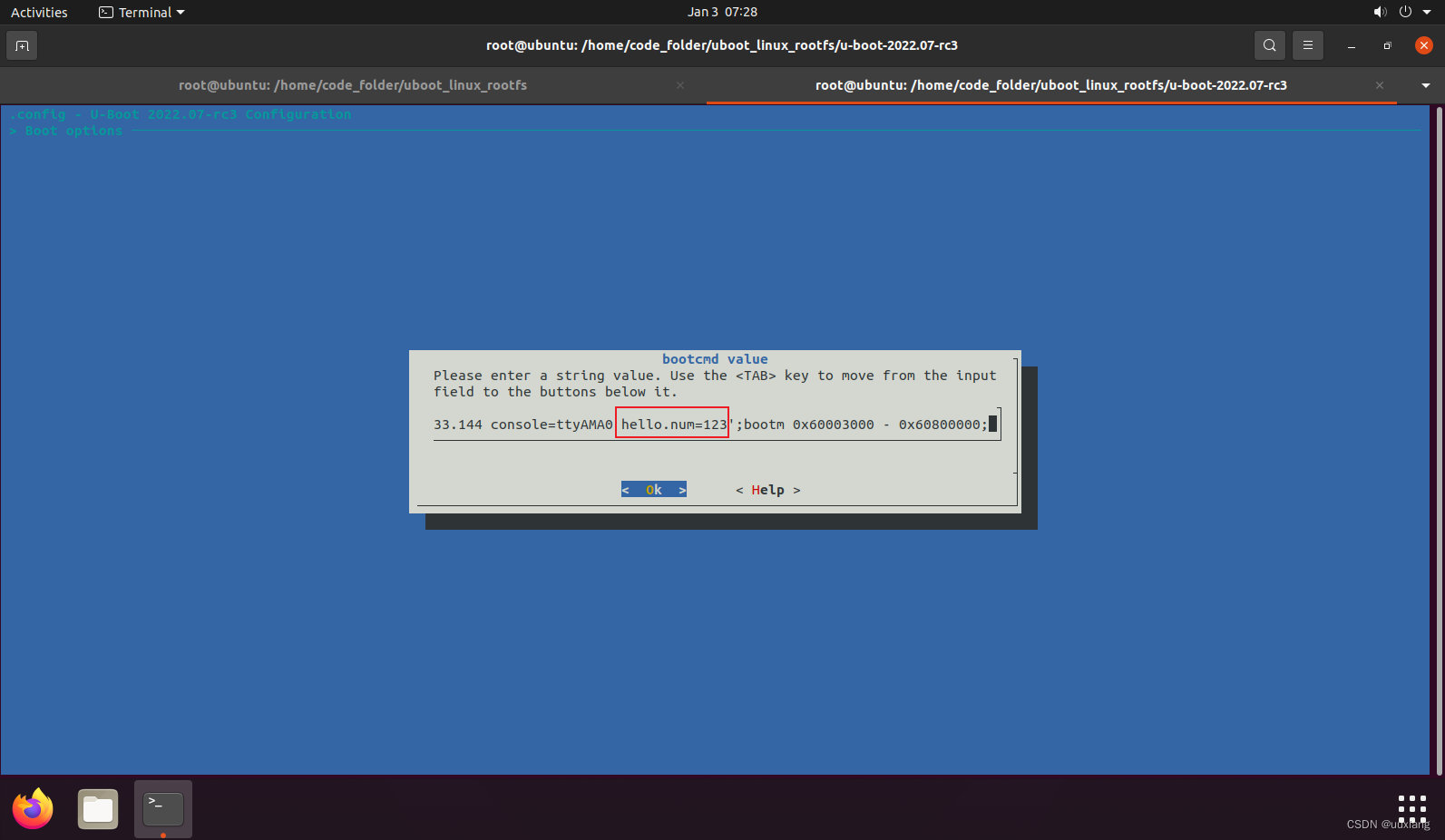The image size is (1445, 840).
Task: Click the 'console=ttyAMA0' text in the input
Action: point(552,425)
